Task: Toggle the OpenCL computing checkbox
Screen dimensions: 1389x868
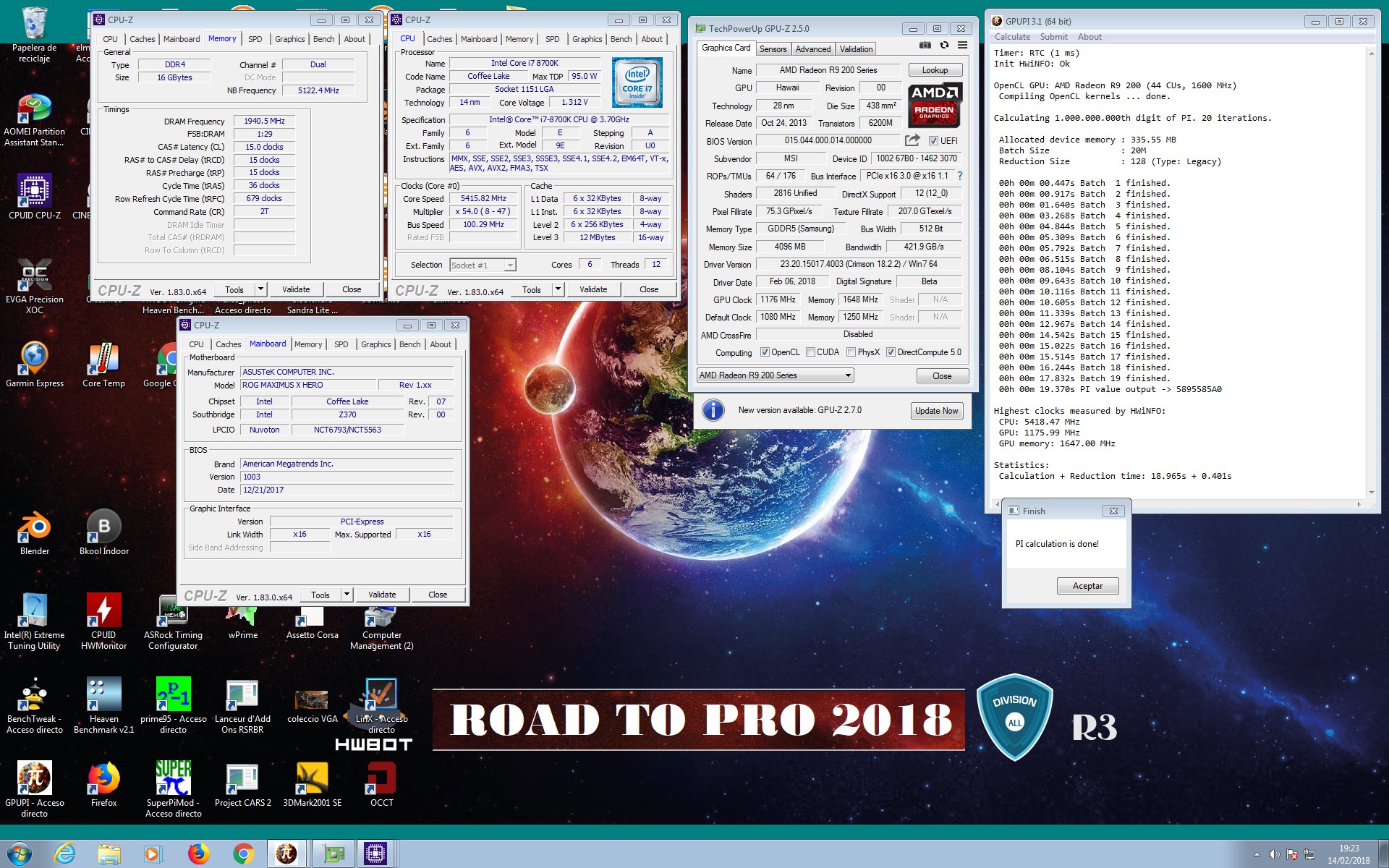Action: [765, 352]
